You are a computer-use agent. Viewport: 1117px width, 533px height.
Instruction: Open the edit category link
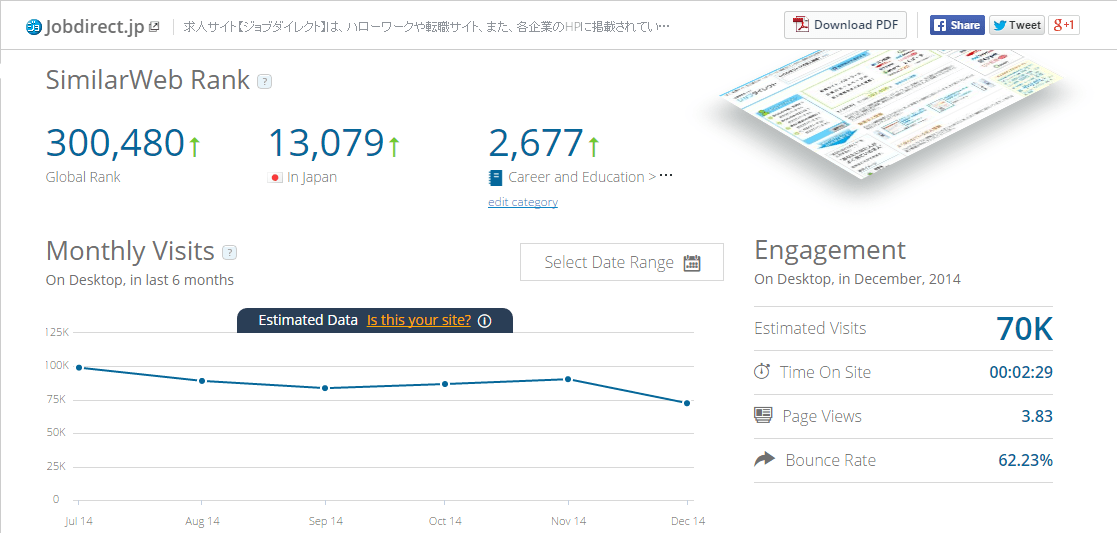click(523, 202)
